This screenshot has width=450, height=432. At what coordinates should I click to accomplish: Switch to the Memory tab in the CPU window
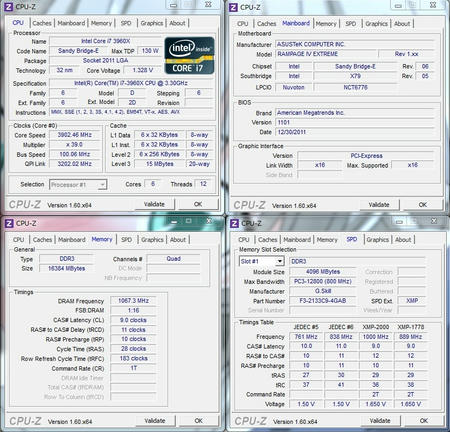[101, 23]
